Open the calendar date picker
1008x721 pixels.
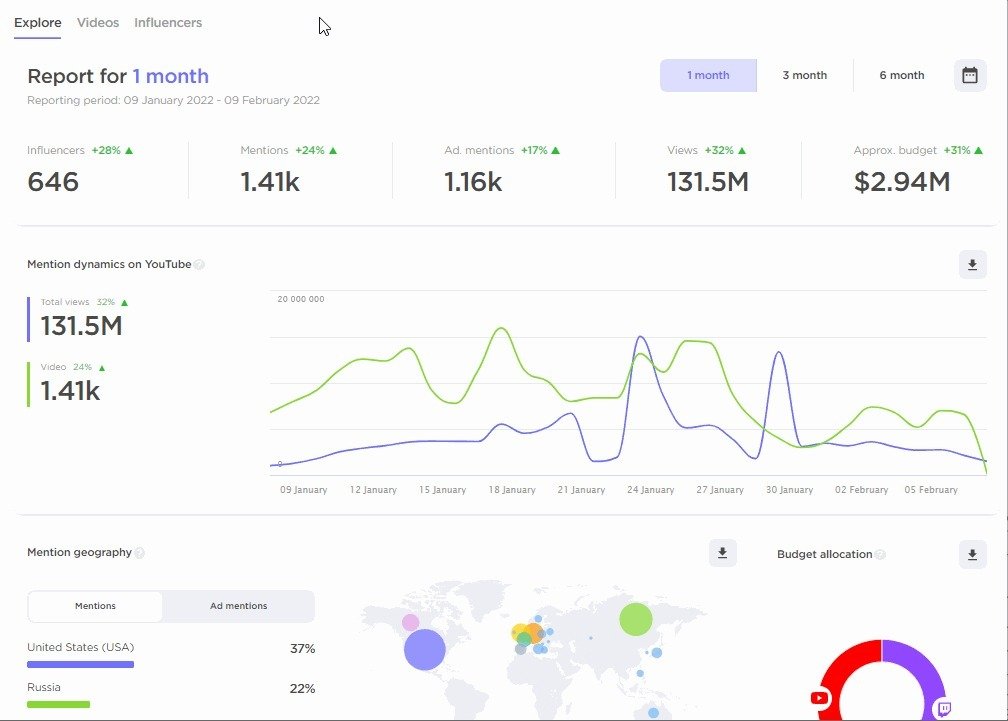point(969,75)
